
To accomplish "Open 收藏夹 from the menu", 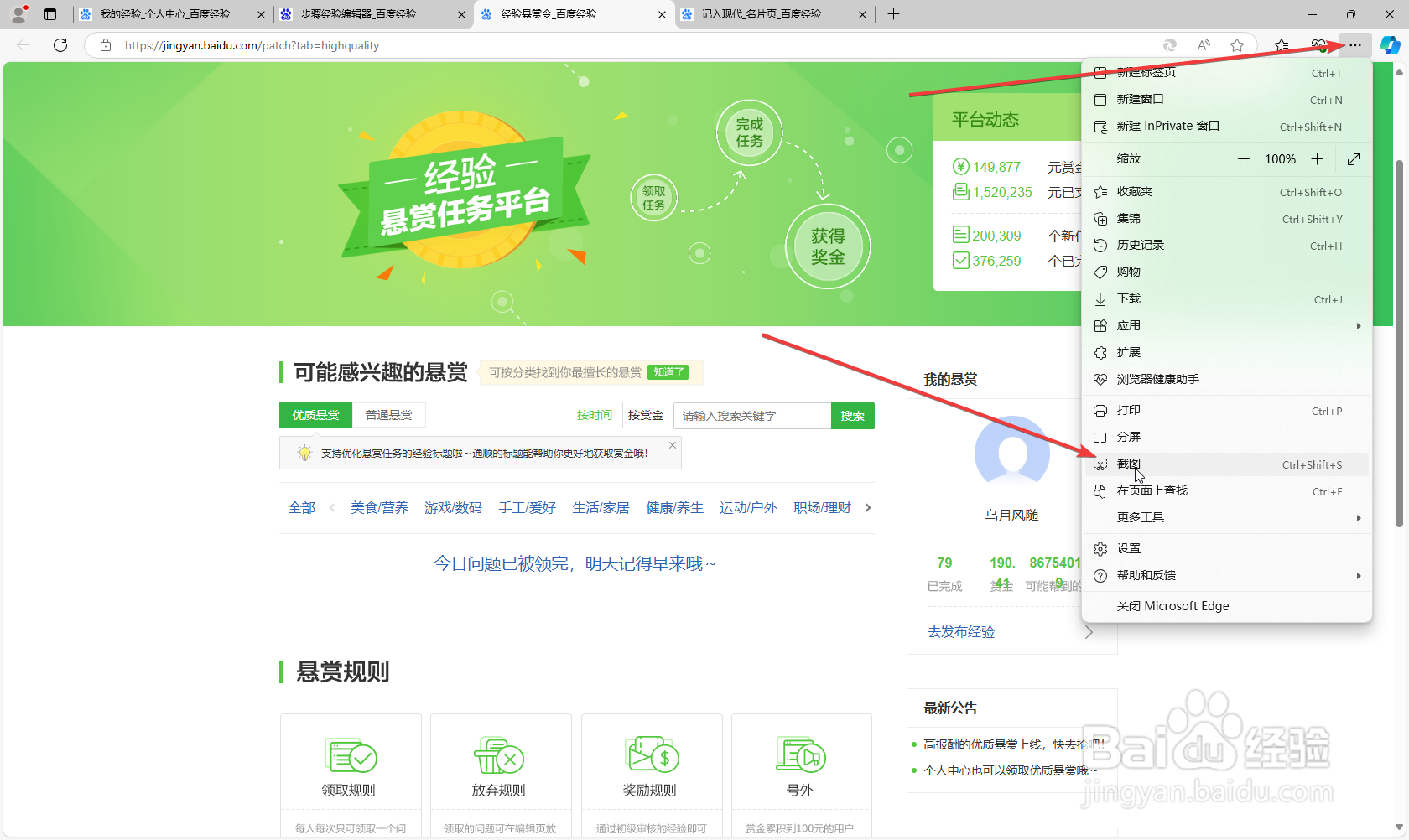I will click(x=1227, y=192).
